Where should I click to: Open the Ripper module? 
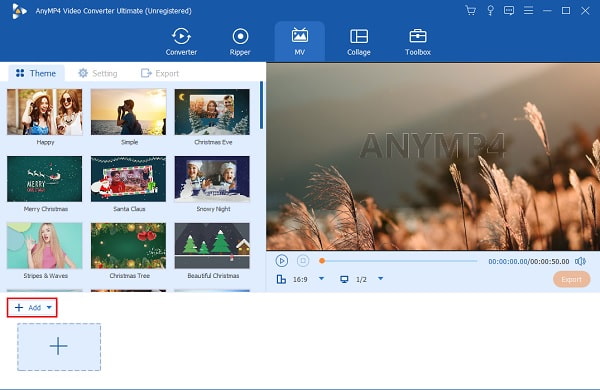coord(240,42)
